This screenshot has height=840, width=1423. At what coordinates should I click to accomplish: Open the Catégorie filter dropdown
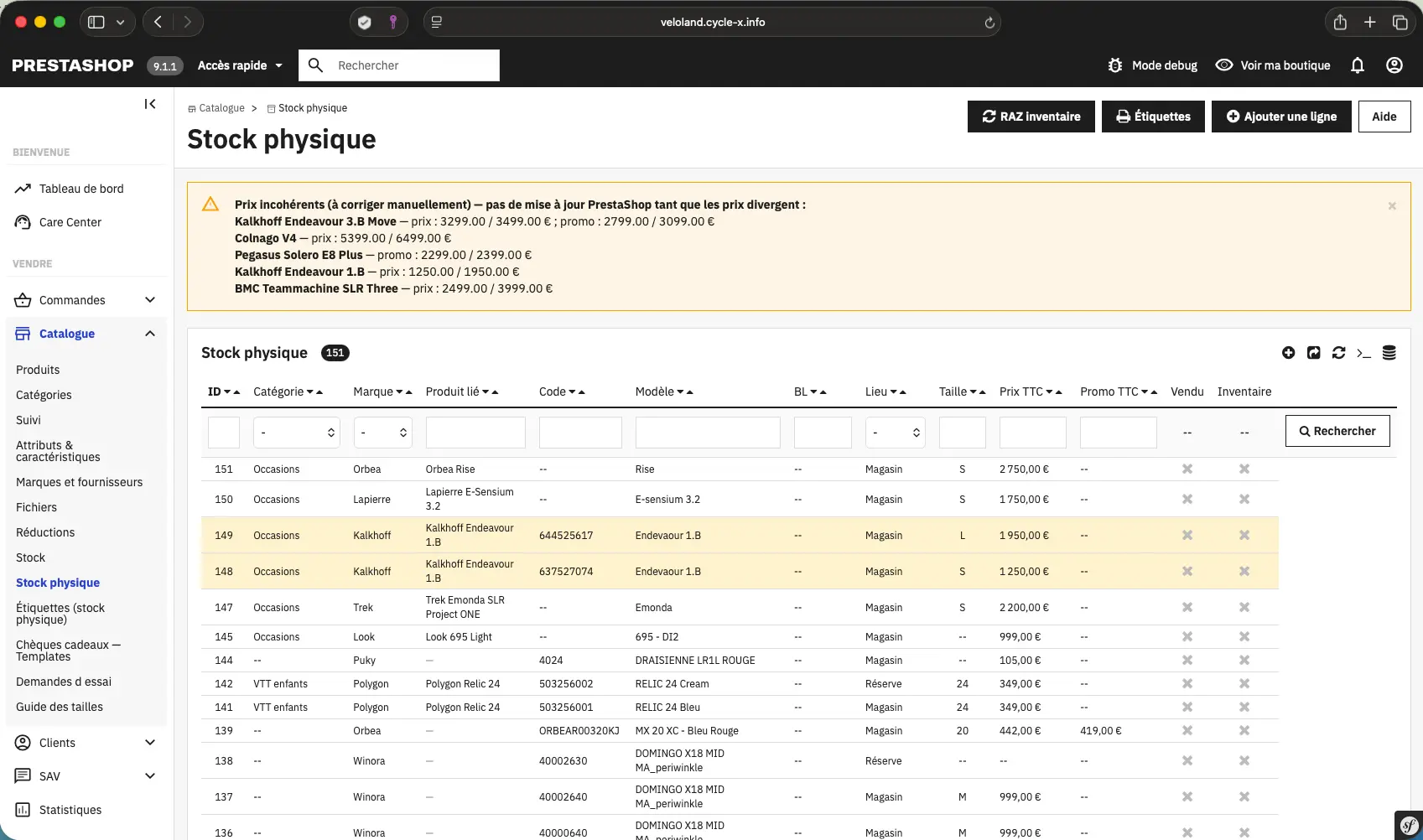tap(297, 433)
